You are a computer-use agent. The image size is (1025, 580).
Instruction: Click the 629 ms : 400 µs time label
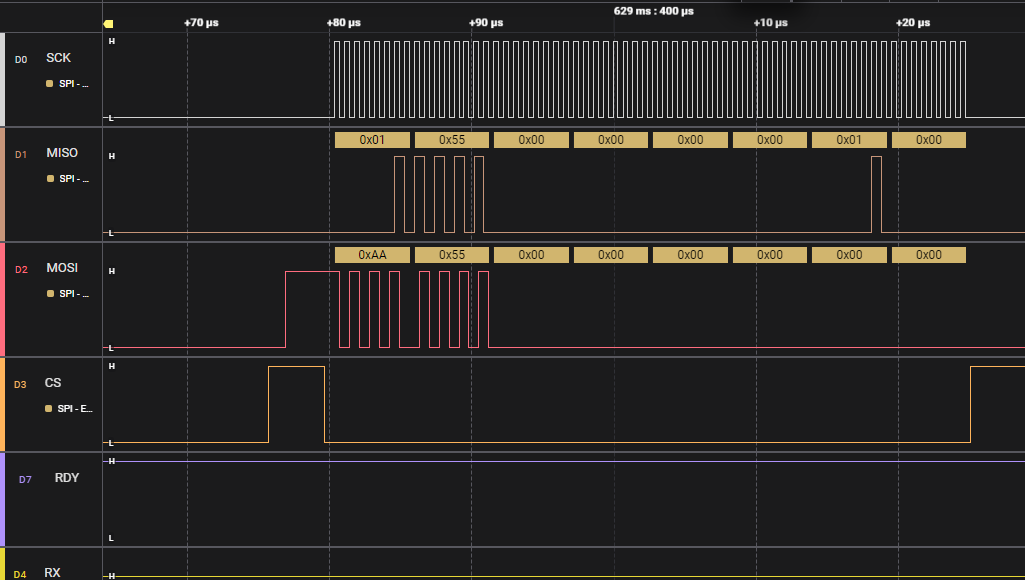click(654, 11)
